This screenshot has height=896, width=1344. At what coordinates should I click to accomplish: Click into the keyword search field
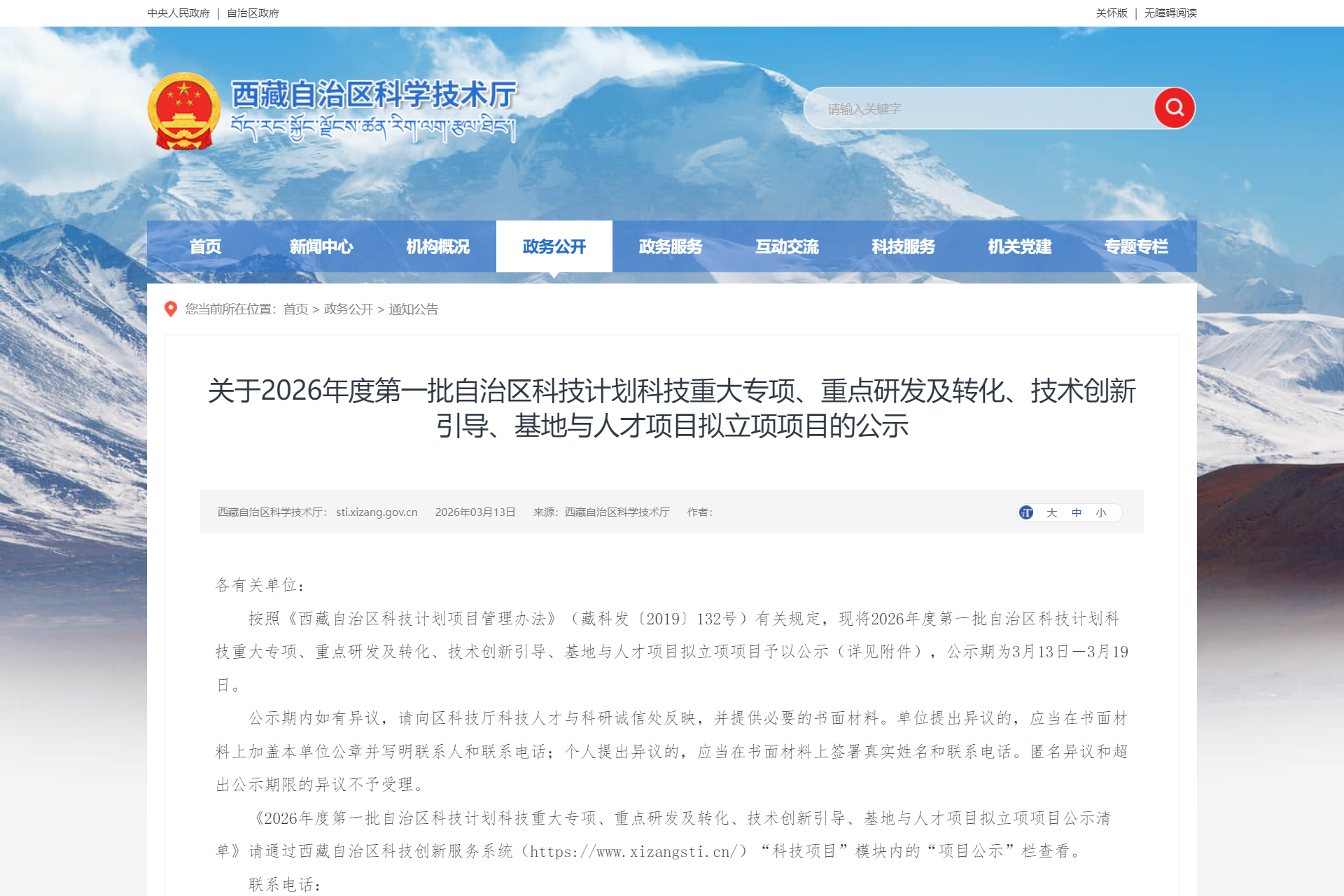click(980, 108)
